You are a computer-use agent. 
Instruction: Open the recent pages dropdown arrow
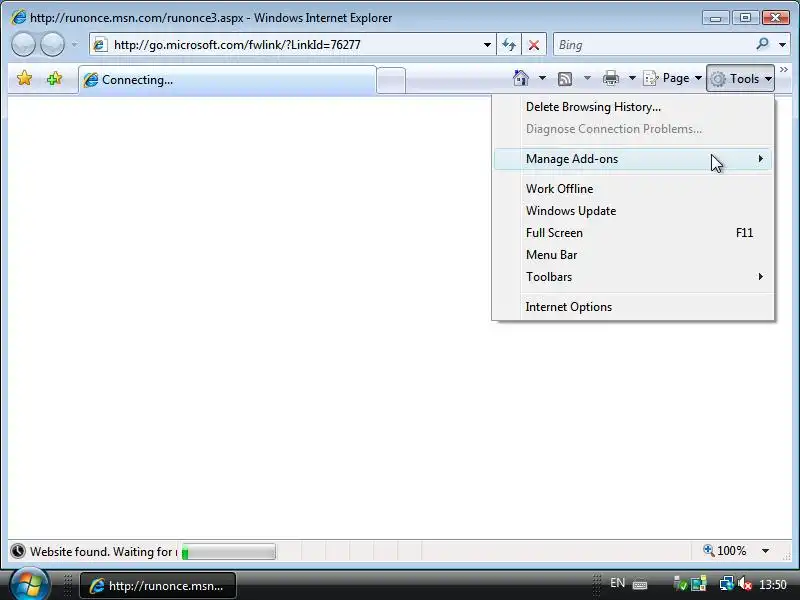click(74, 45)
